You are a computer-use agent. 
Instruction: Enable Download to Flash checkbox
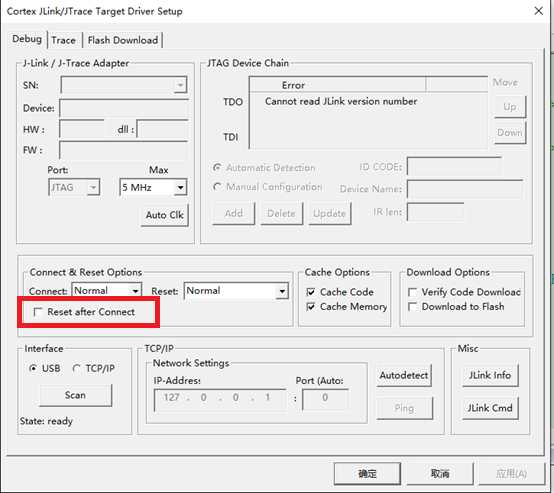[x=412, y=306]
